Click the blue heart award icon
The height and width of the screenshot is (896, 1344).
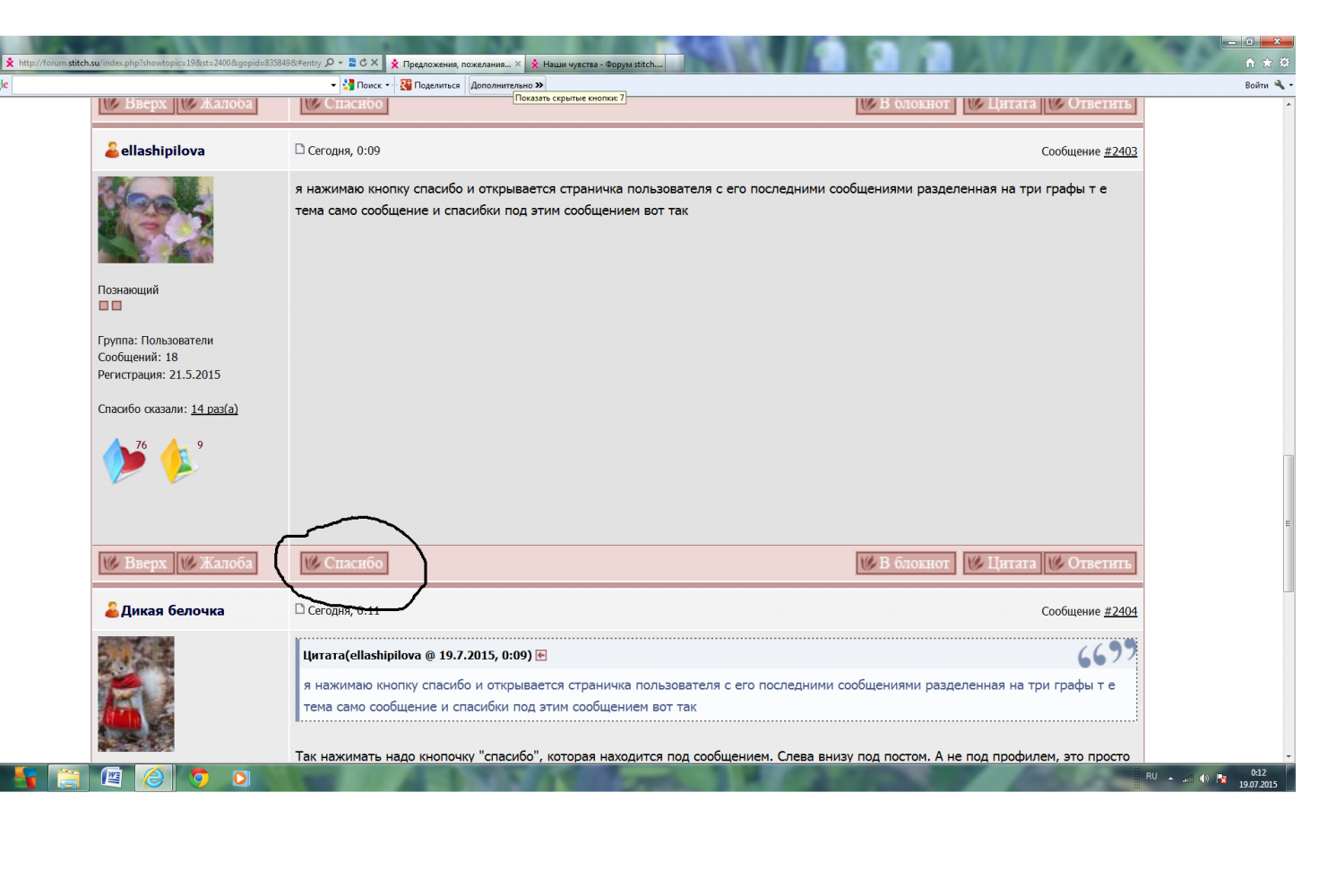coord(124,461)
